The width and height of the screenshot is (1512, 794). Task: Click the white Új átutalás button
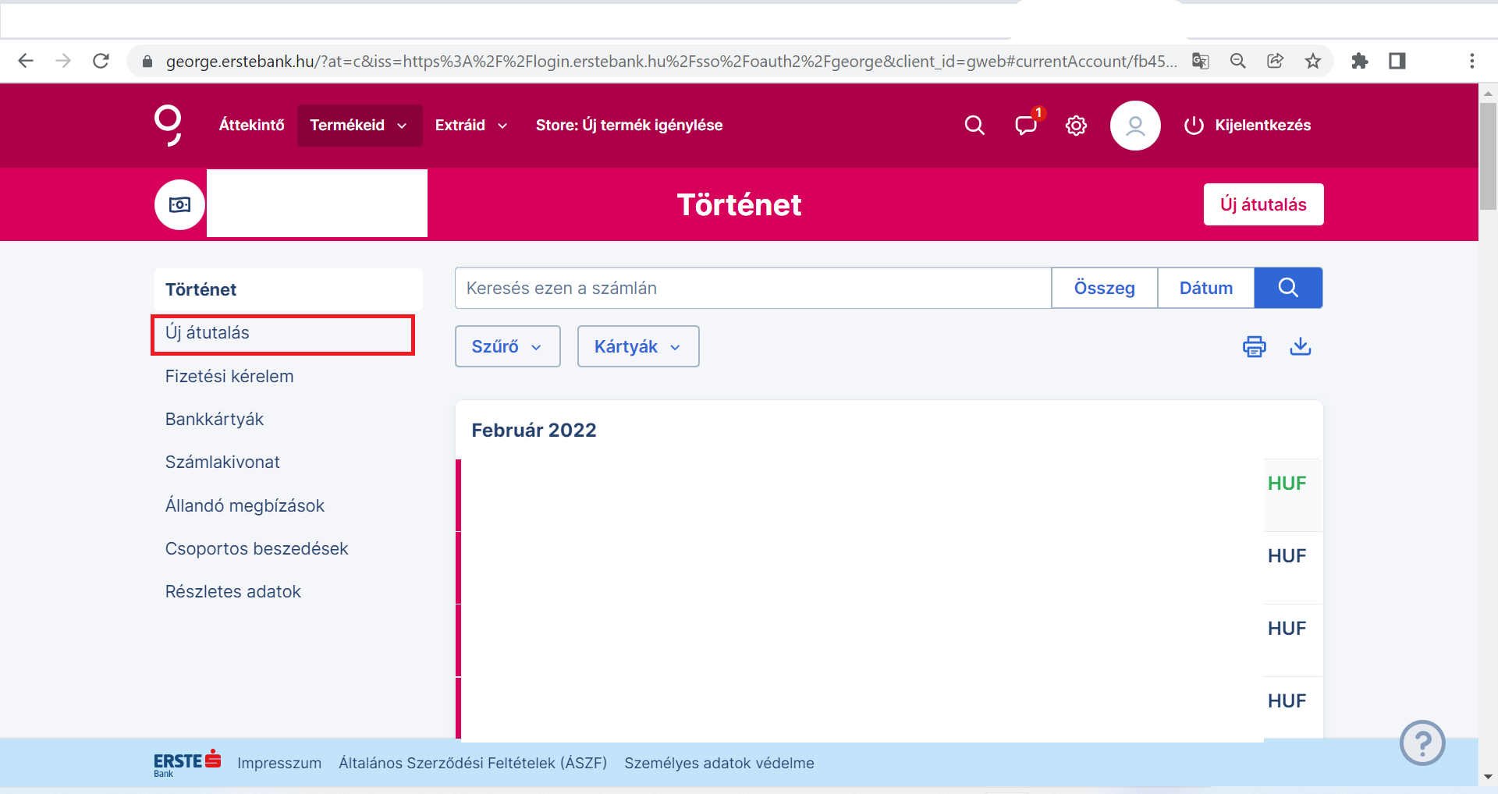1262,204
